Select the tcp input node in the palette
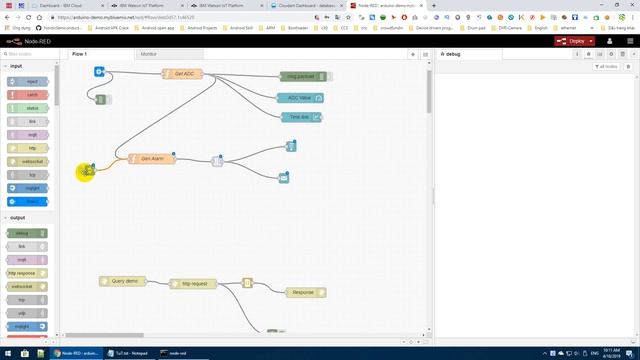This screenshot has height=360, width=640. (28, 175)
